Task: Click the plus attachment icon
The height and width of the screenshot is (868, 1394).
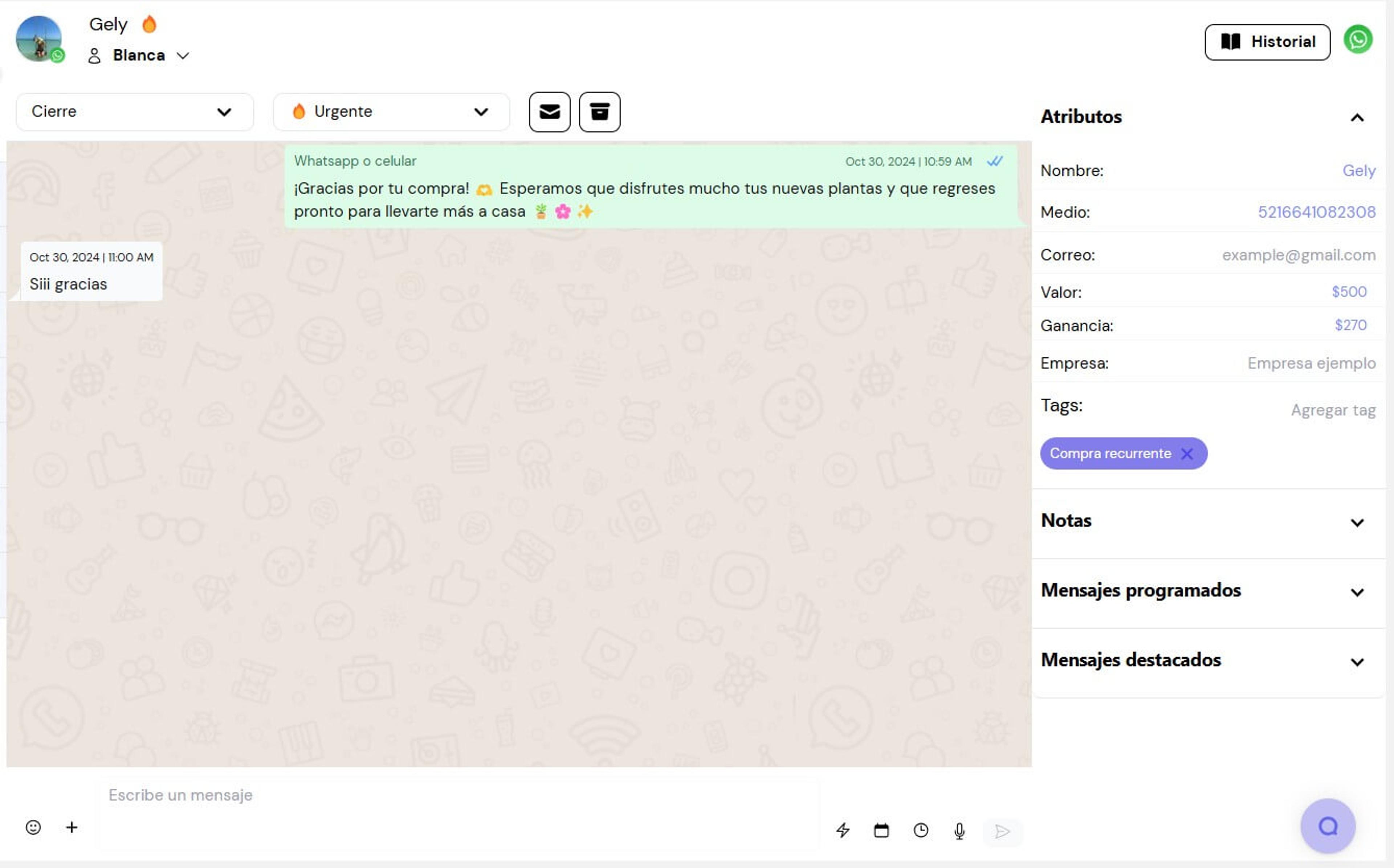Action: 72,827
